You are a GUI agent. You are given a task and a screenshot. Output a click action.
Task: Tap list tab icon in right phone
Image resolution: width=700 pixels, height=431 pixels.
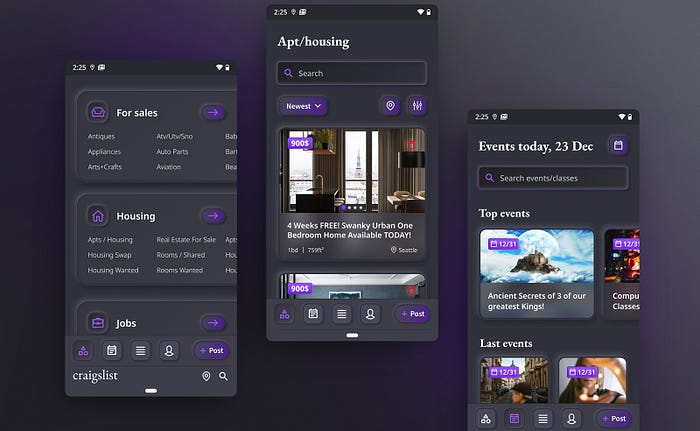coord(543,418)
